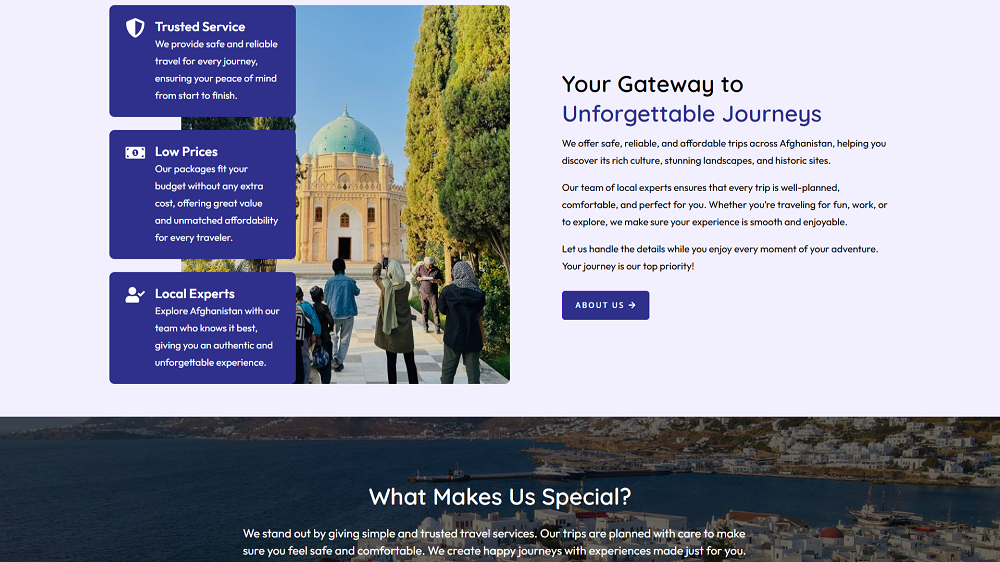Click paragraph about trips across Afghanistan
The image size is (1000, 562).
(724, 152)
